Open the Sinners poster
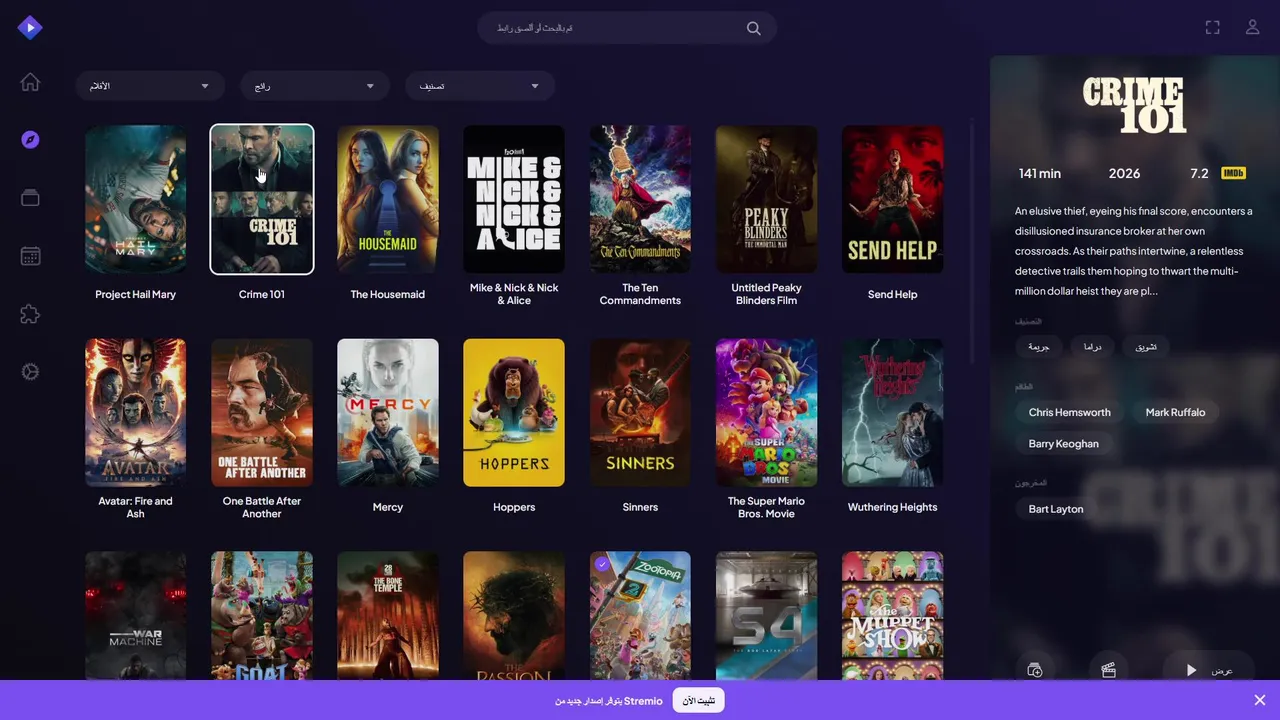The width and height of the screenshot is (1280, 720). [x=640, y=412]
